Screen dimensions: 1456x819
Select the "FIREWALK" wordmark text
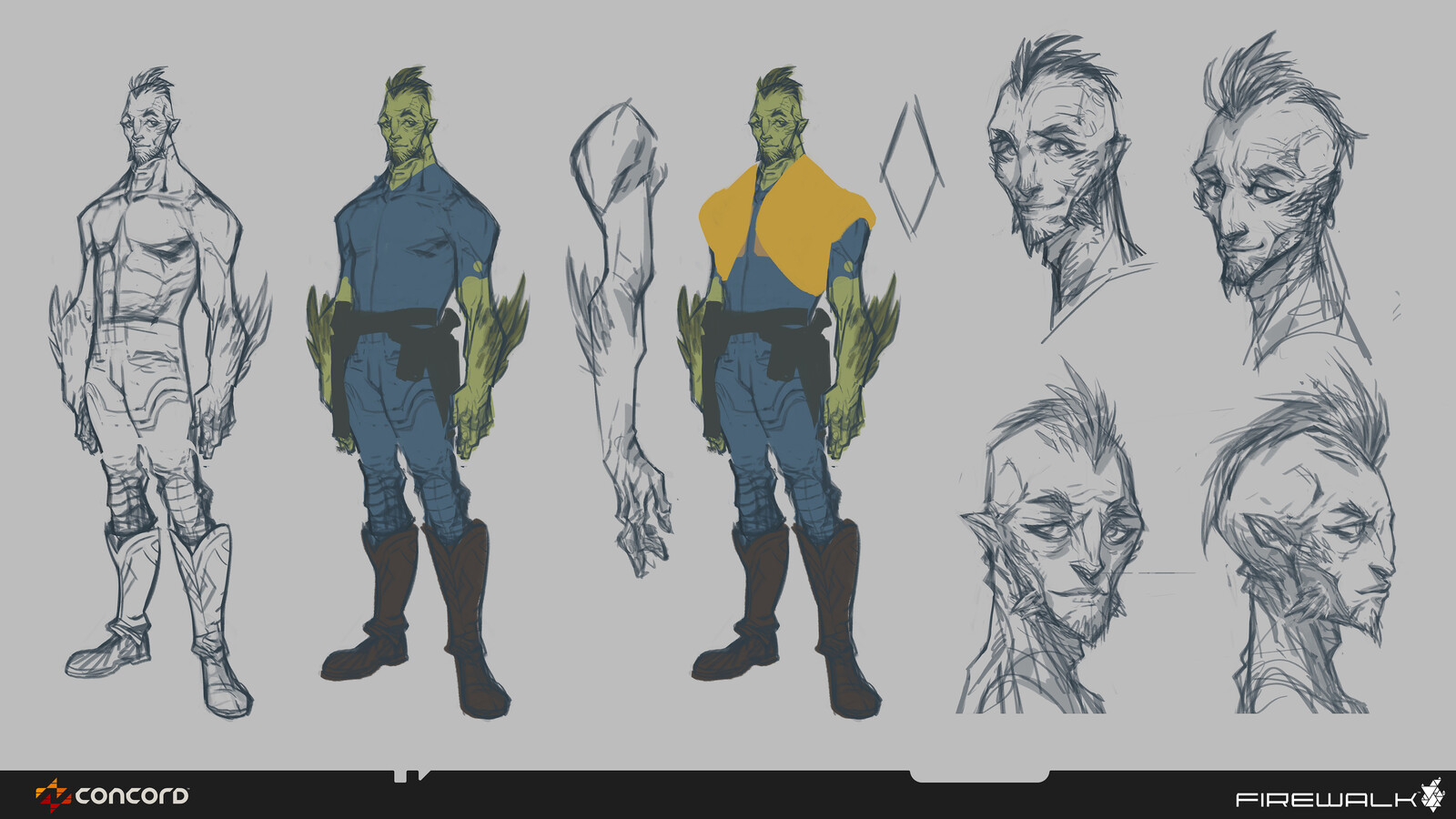pyautogui.click(x=1326, y=800)
